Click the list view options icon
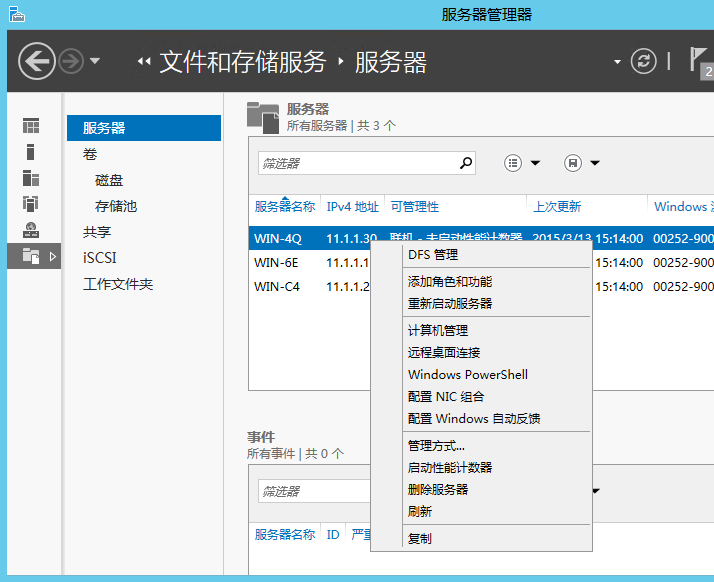This screenshot has width=714, height=582. pyautogui.click(x=513, y=163)
